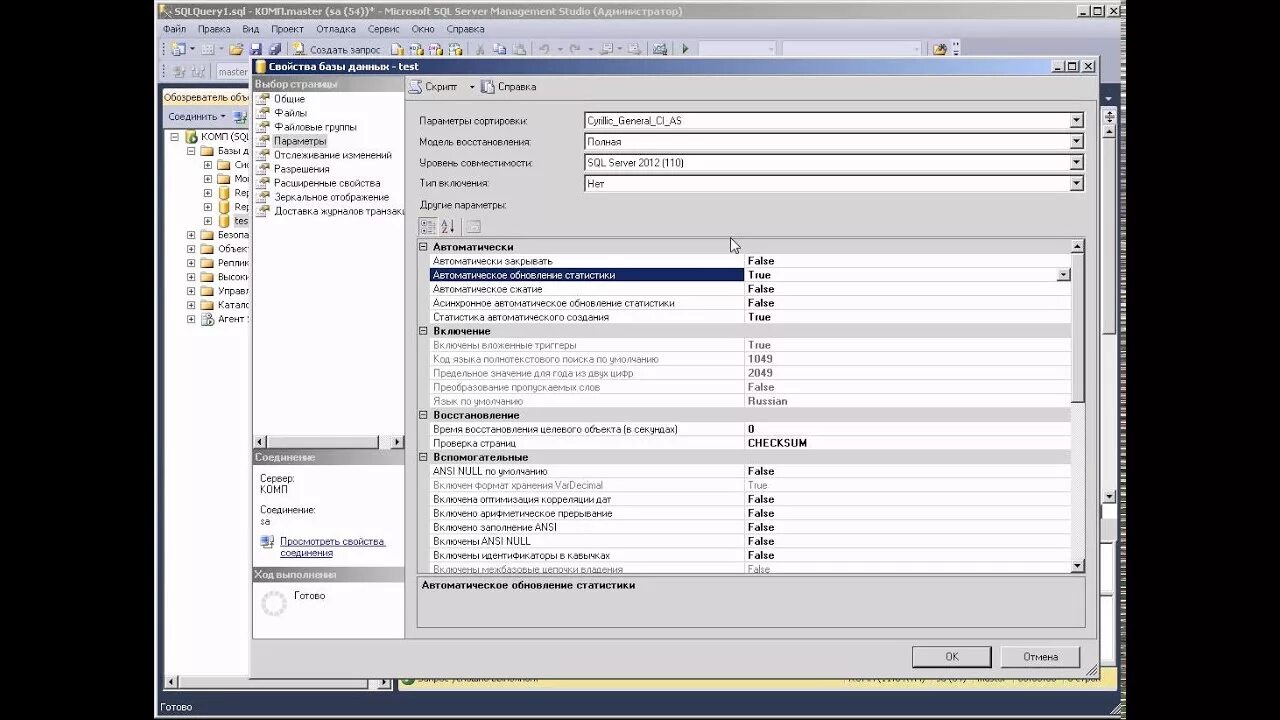
Task: Click the Save All icon in main toolbar
Action: pyautogui.click(x=273, y=48)
